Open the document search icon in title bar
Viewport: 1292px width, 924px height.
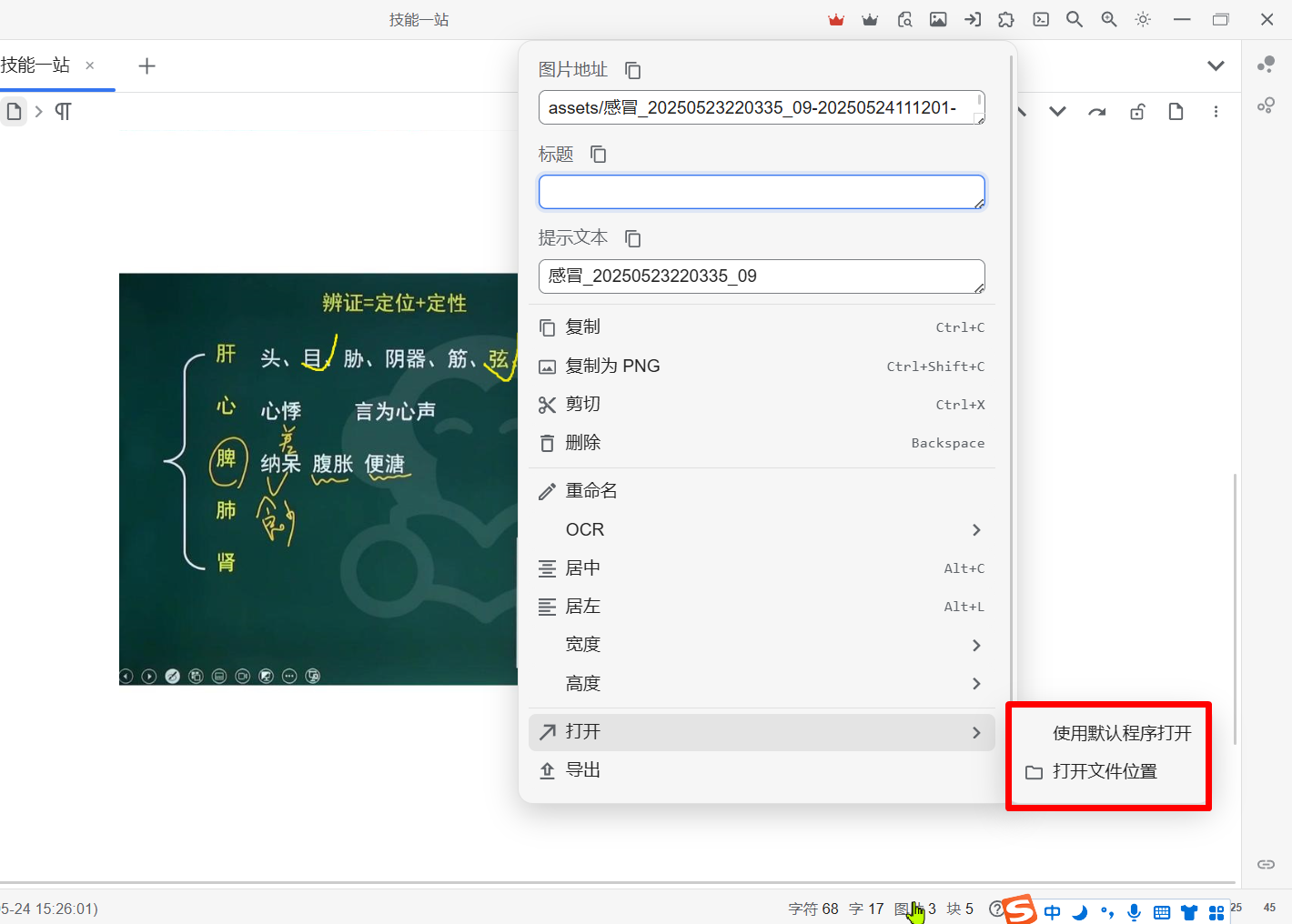[x=904, y=20]
